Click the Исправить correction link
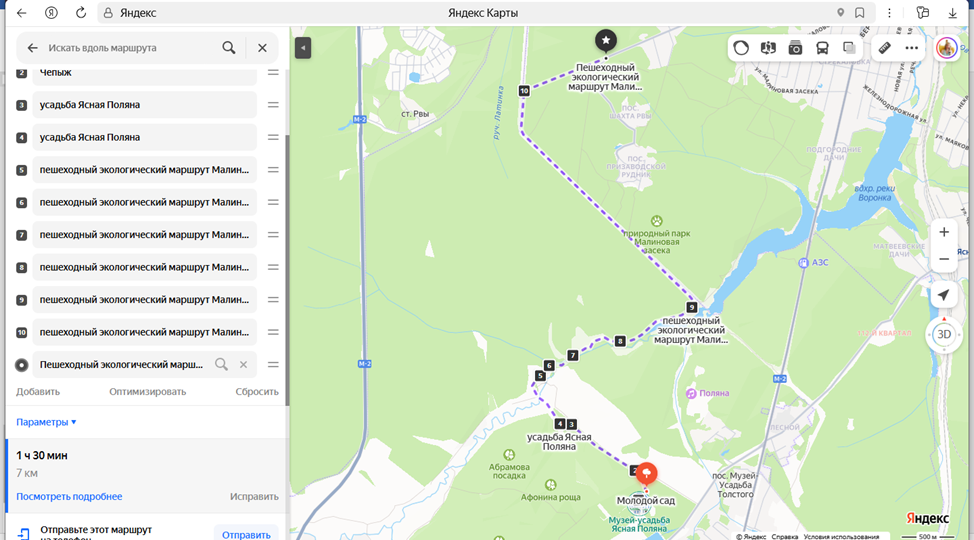Screen dimensions: 974x540 (254, 497)
